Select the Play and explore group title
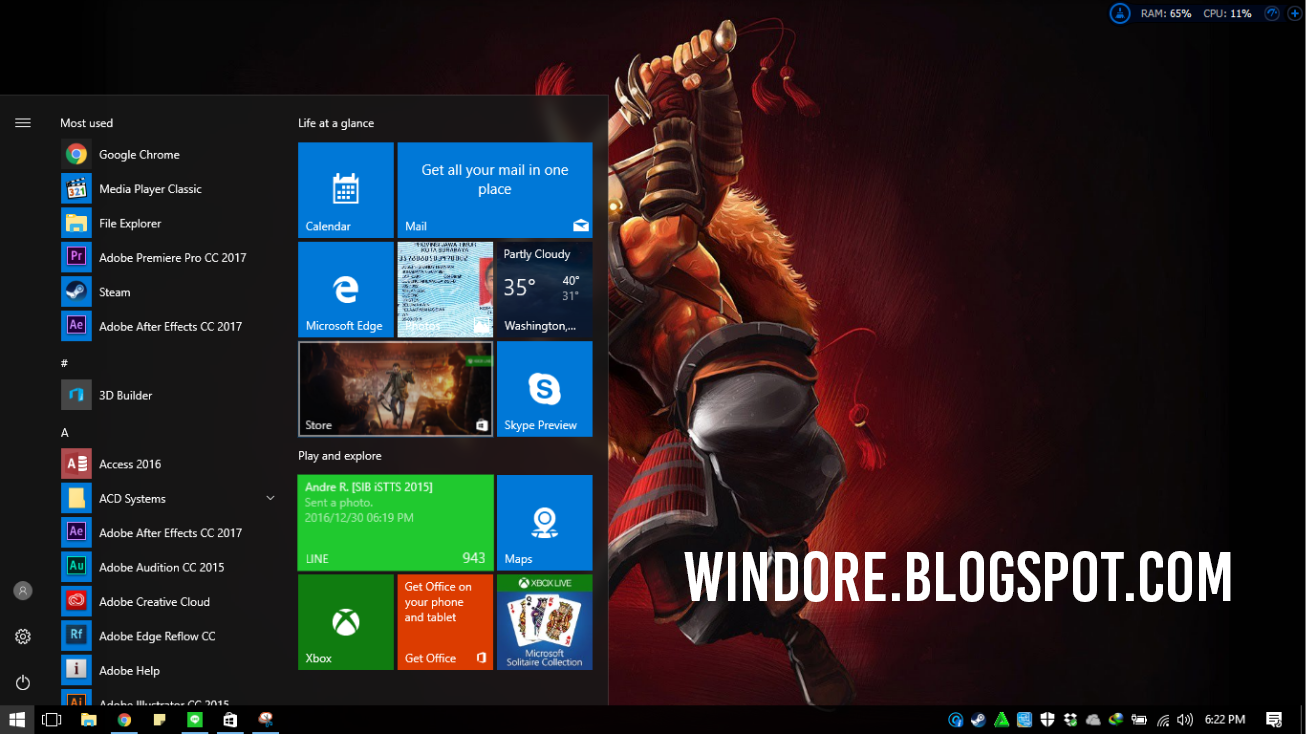The image size is (1306, 734). point(340,456)
